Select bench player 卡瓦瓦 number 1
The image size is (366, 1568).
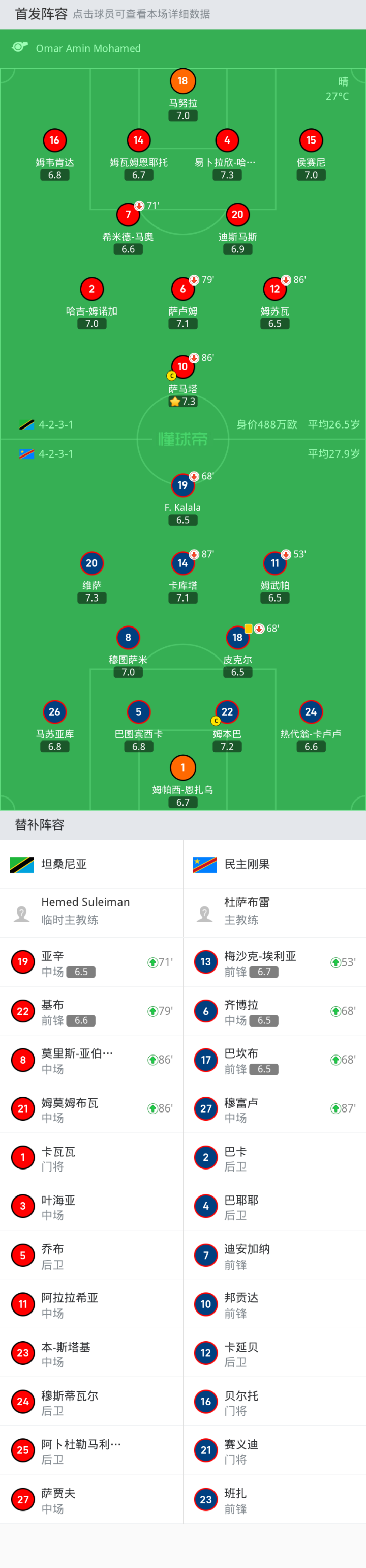pos(91,1158)
